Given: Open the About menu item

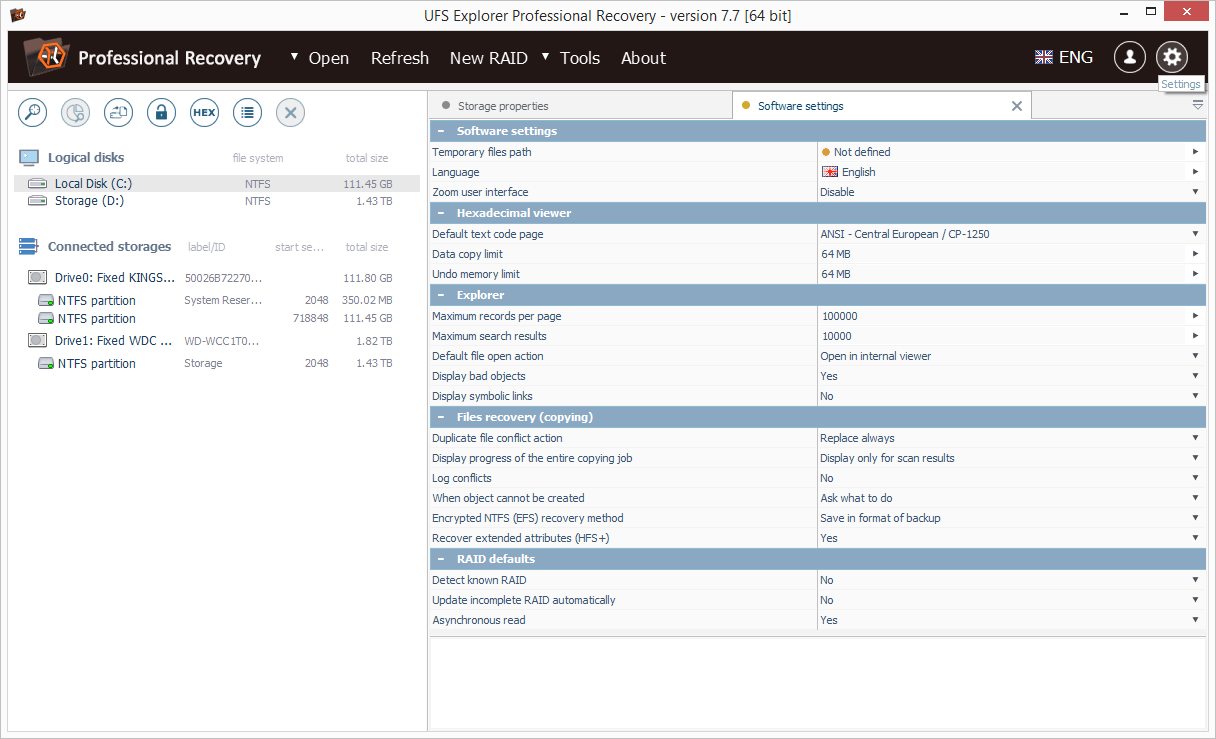Looking at the screenshot, I should pyautogui.click(x=643, y=58).
